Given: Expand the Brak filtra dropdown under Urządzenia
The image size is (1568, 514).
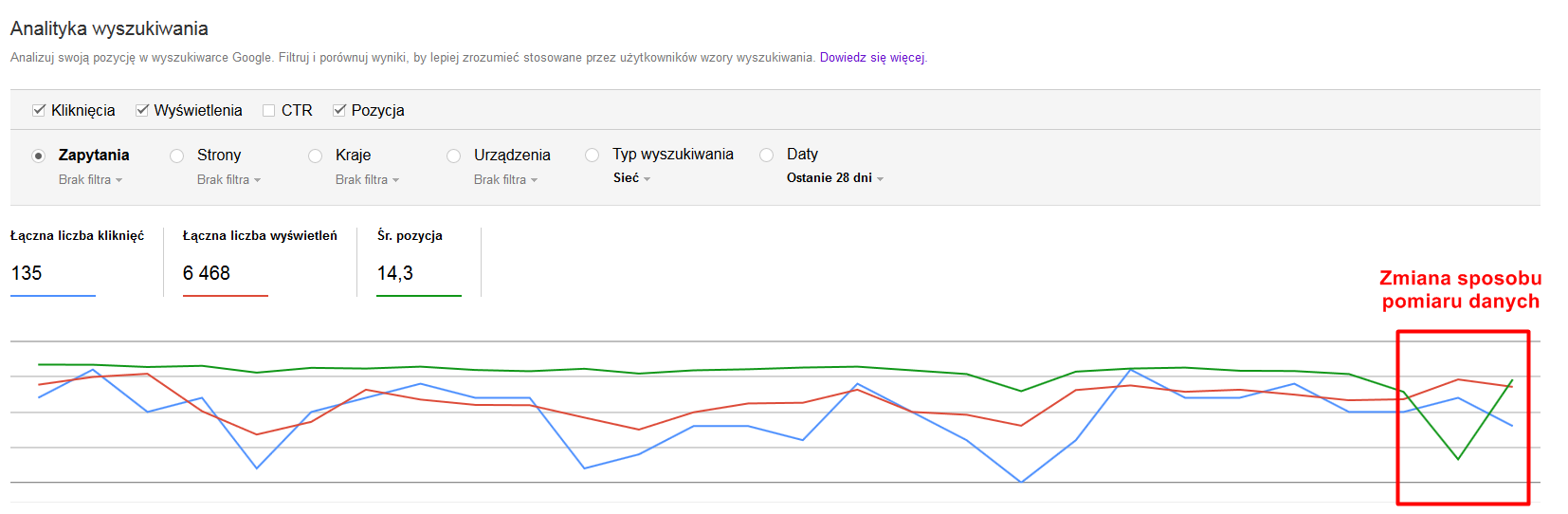Looking at the screenshot, I should coord(506,179).
